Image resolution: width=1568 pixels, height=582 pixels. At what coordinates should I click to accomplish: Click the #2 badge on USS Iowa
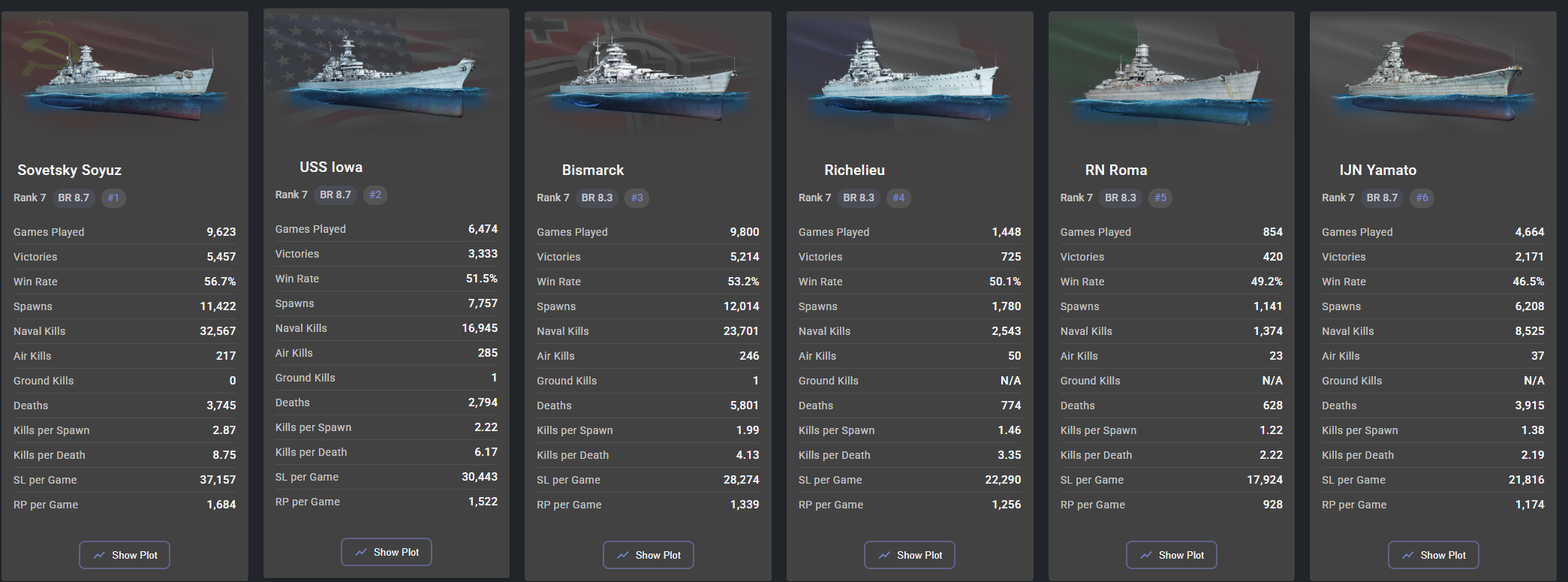click(x=375, y=195)
